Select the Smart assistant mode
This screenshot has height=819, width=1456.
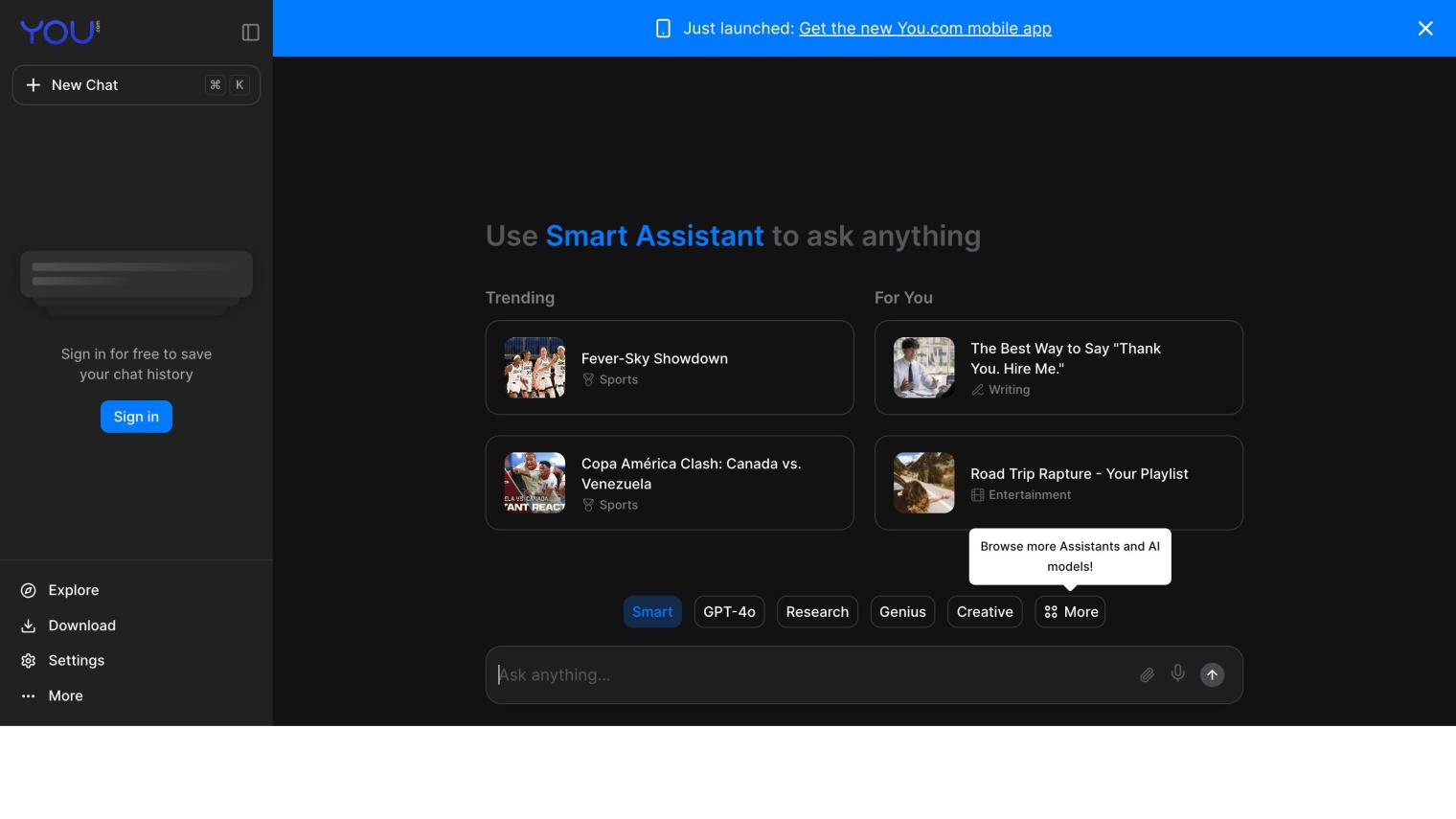652,612
